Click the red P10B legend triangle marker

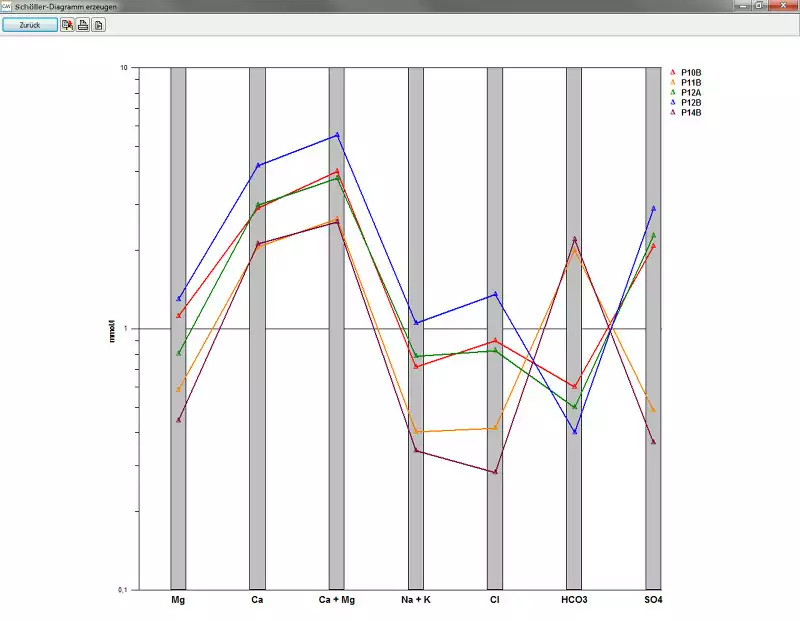(x=672, y=73)
